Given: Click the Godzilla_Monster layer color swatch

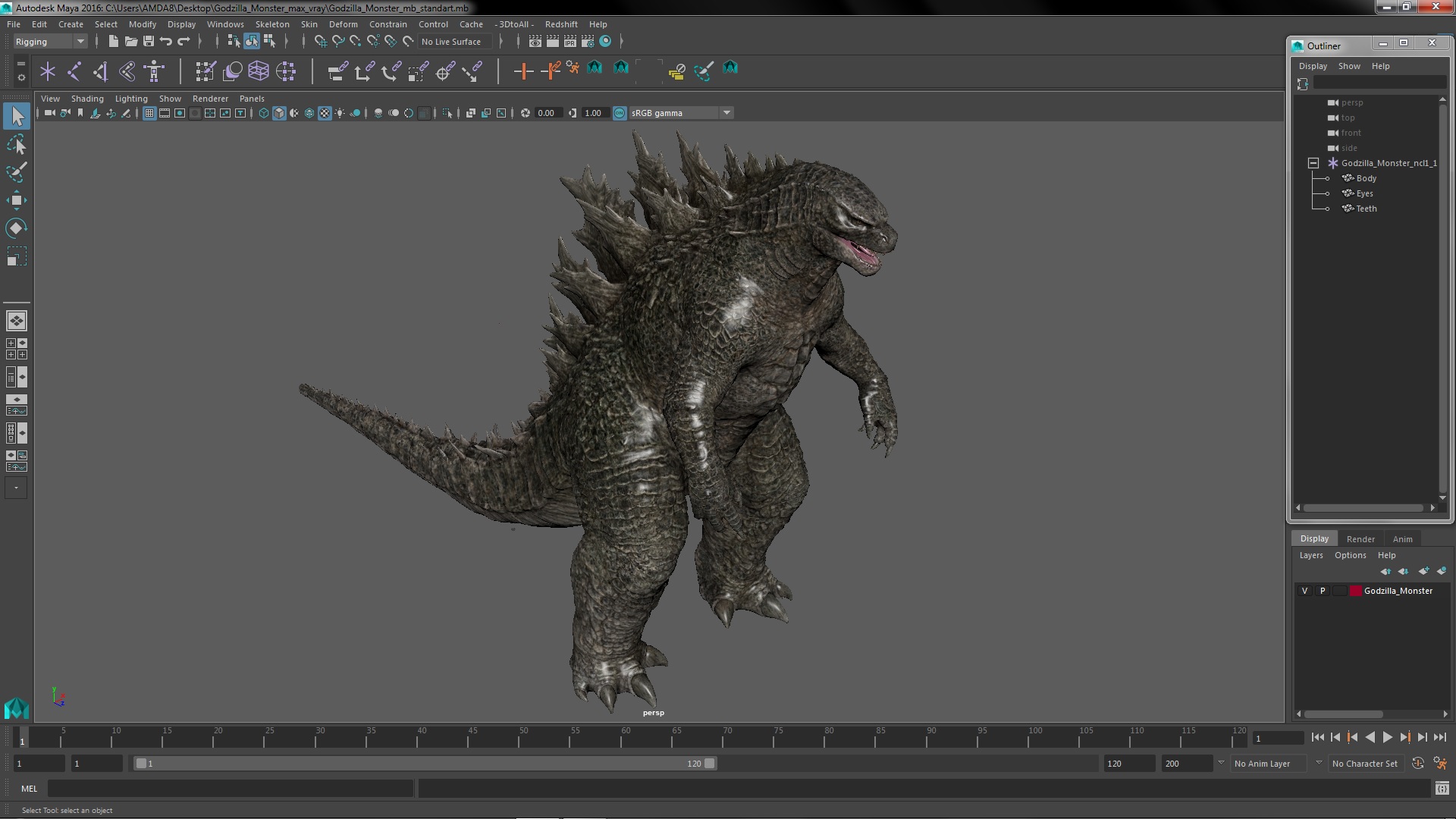Looking at the screenshot, I should point(1355,591).
